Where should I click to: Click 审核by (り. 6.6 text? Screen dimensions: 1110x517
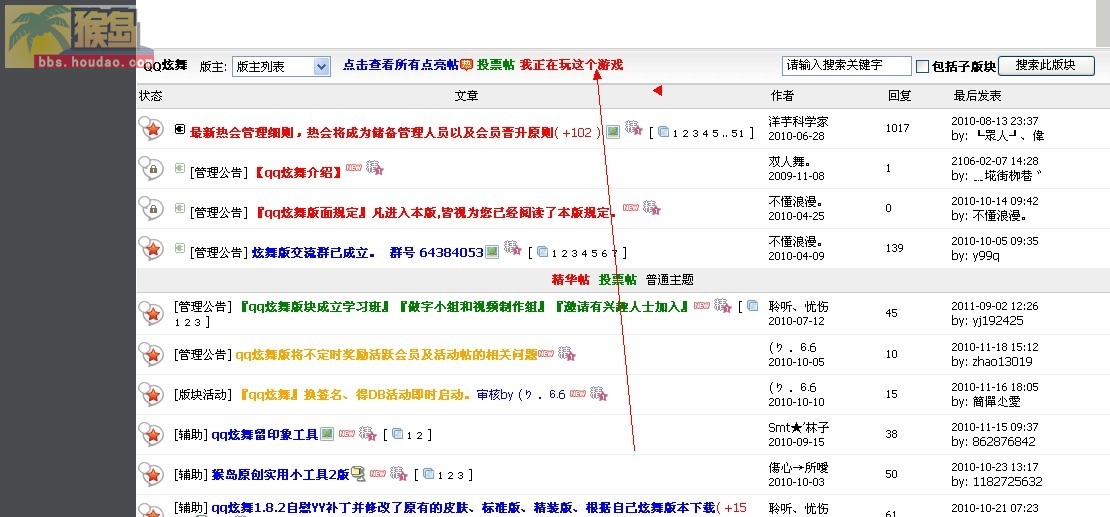tap(521, 394)
